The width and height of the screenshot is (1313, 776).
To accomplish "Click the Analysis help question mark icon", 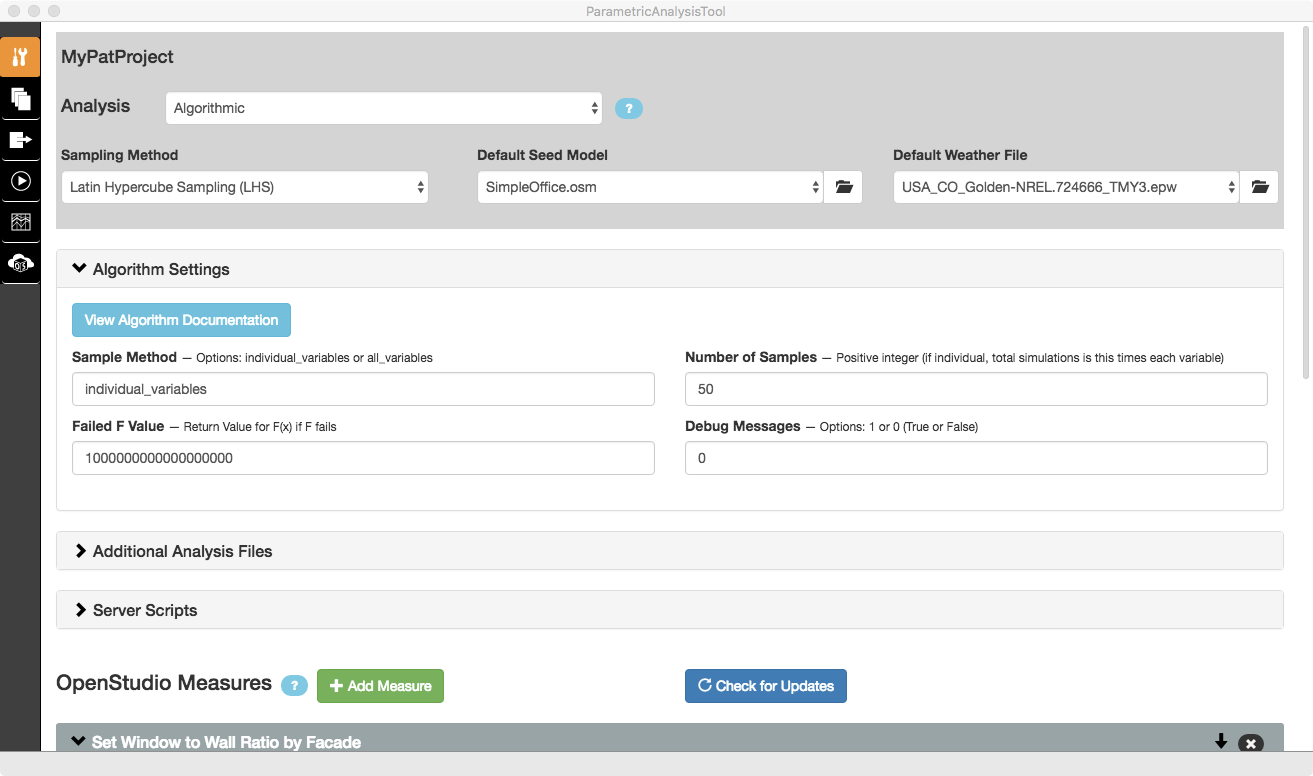I will 628,109.
